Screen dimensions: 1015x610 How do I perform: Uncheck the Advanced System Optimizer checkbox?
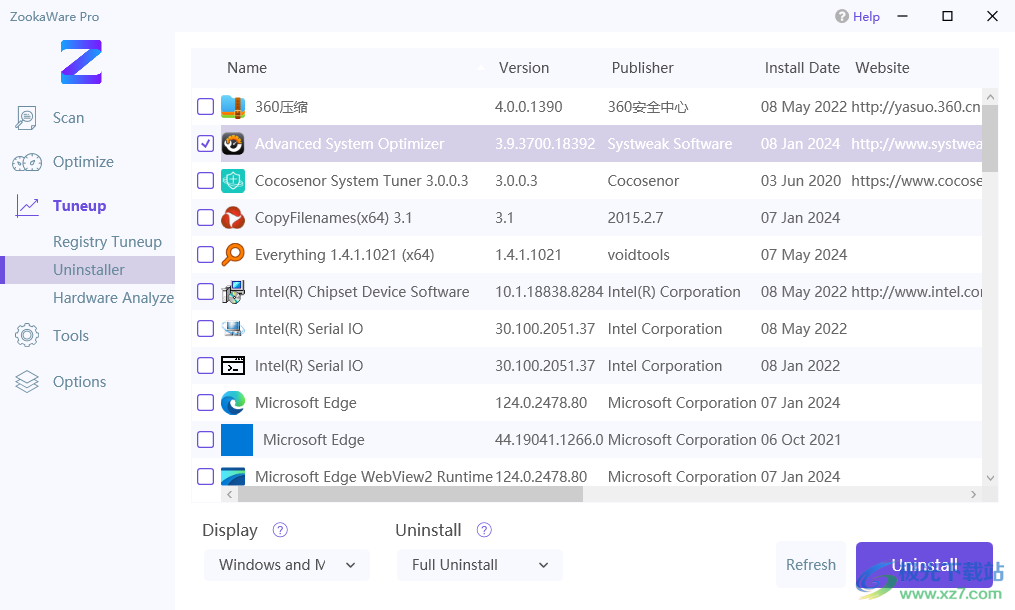click(x=205, y=144)
